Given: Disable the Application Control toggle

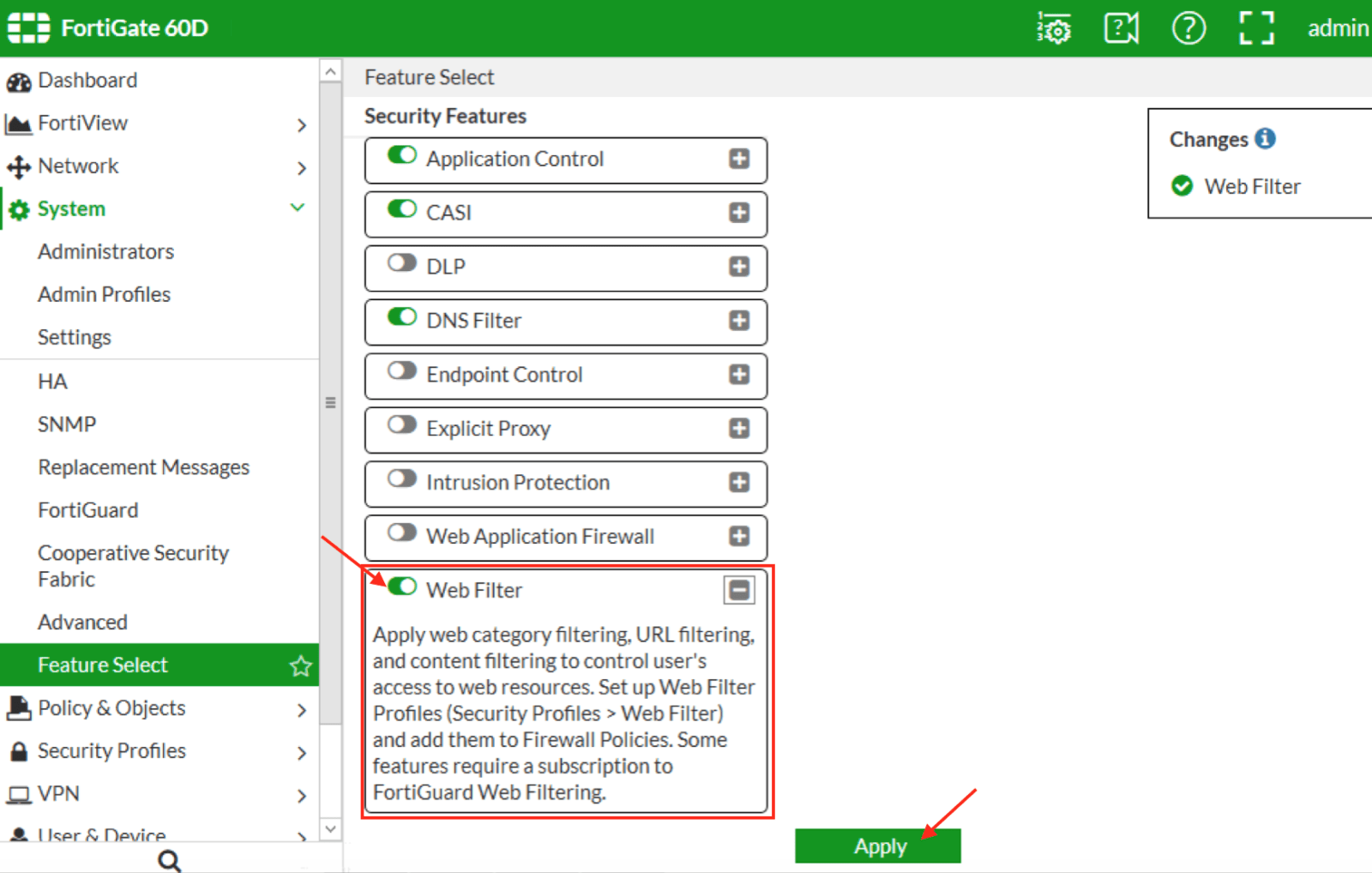Looking at the screenshot, I should [402, 155].
